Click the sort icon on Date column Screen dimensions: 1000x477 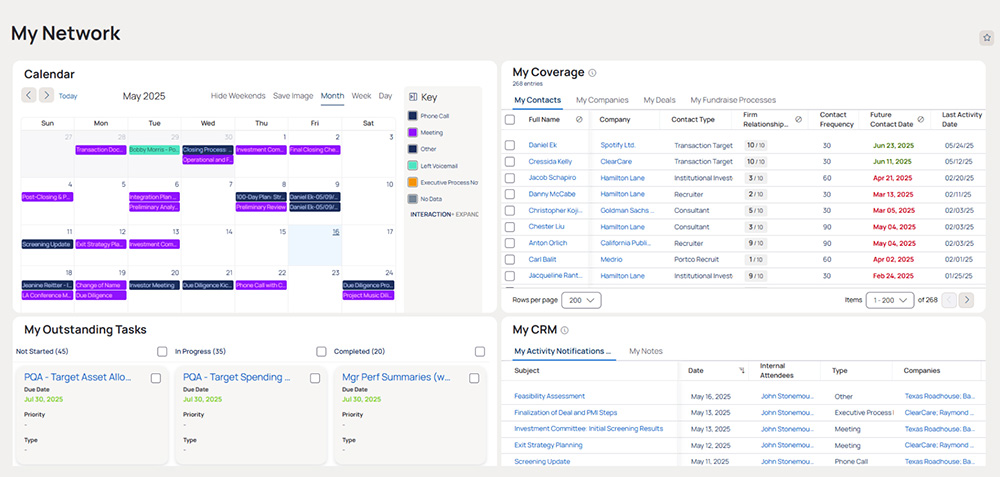click(741, 370)
